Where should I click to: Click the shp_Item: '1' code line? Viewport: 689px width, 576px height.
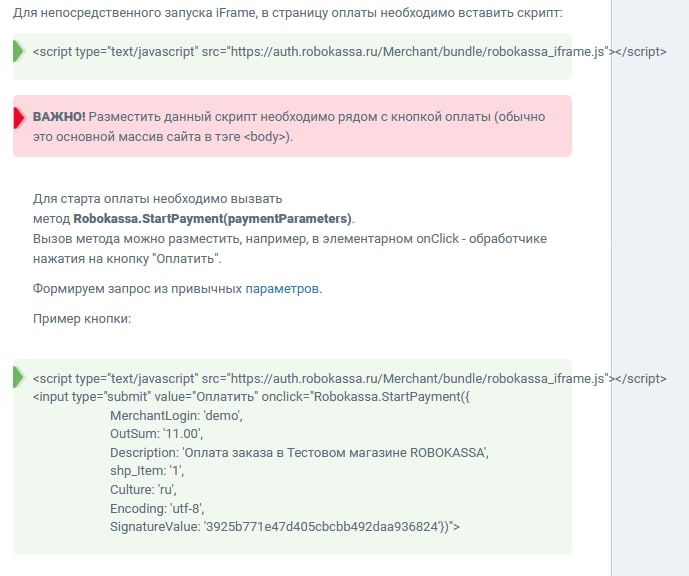click(x=147, y=471)
